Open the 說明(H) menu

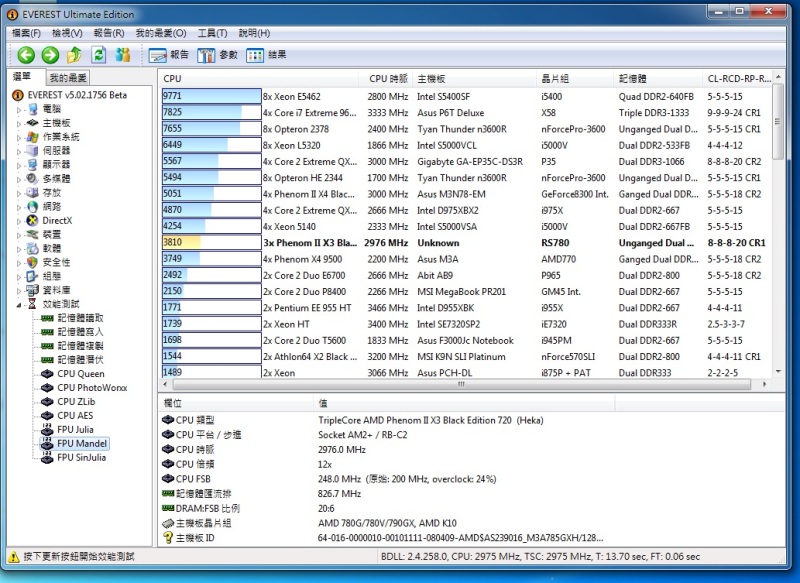pyautogui.click(x=254, y=33)
